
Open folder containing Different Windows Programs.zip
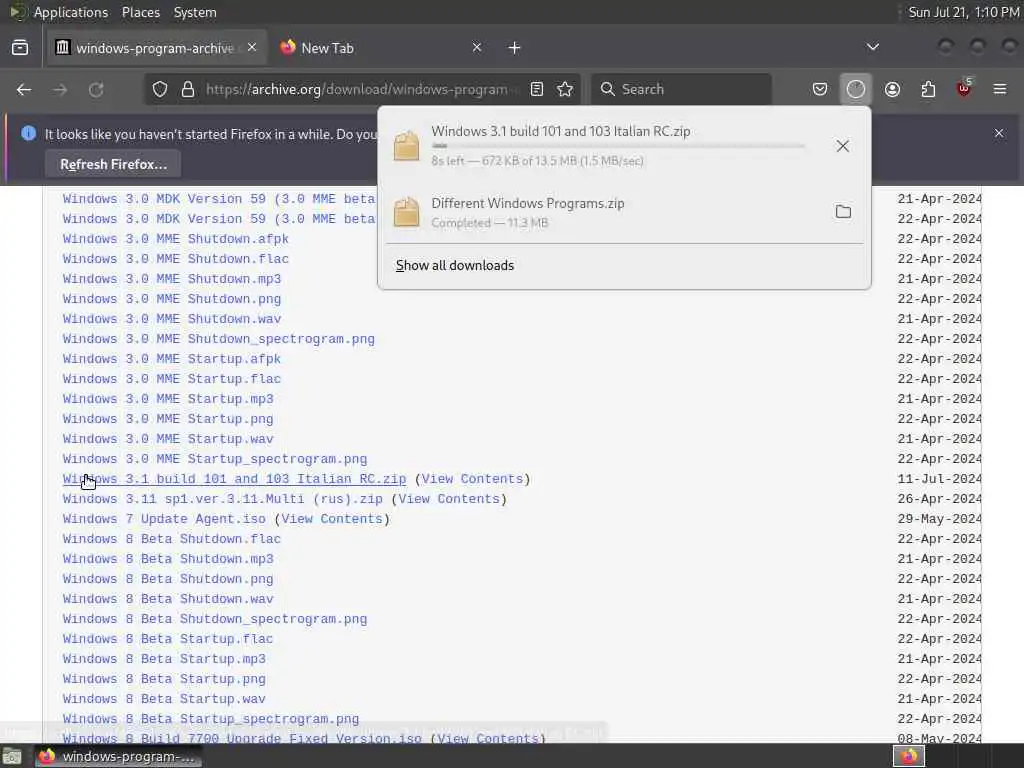point(843,212)
